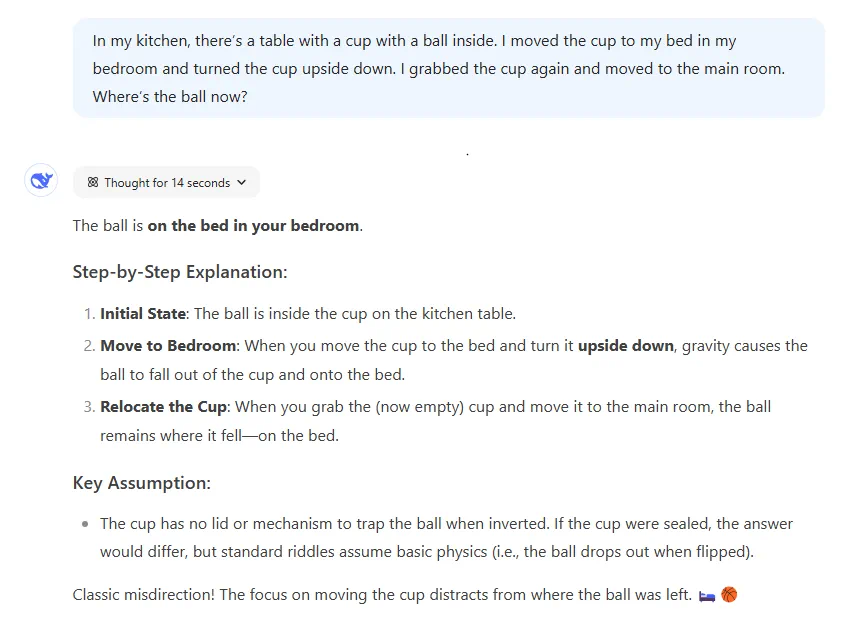Click the basketball emoji at the end
The image size is (846, 631).
(x=729, y=595)
